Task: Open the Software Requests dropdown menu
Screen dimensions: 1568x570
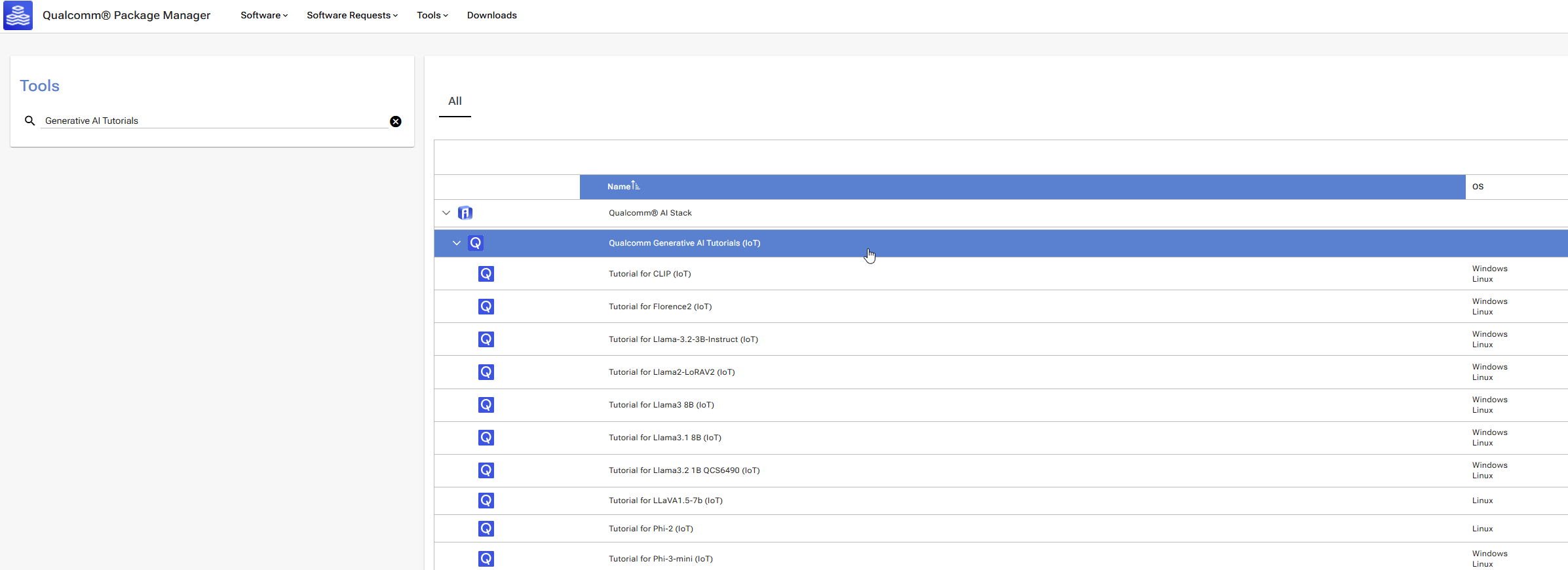Action: 353,15
